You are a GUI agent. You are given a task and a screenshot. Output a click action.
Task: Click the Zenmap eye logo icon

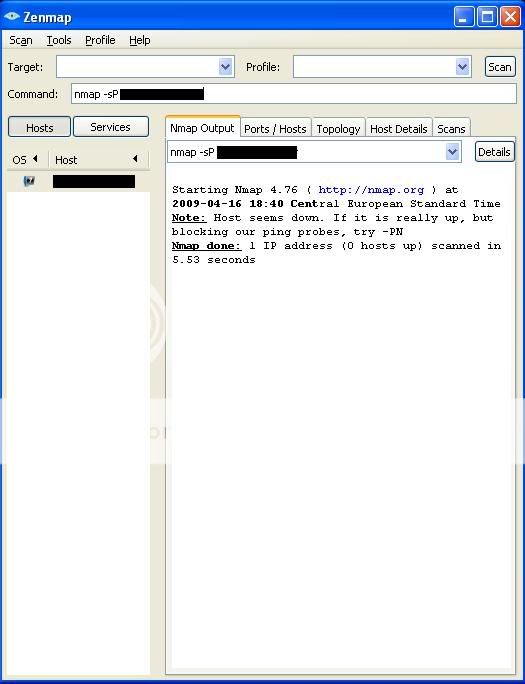11,16
